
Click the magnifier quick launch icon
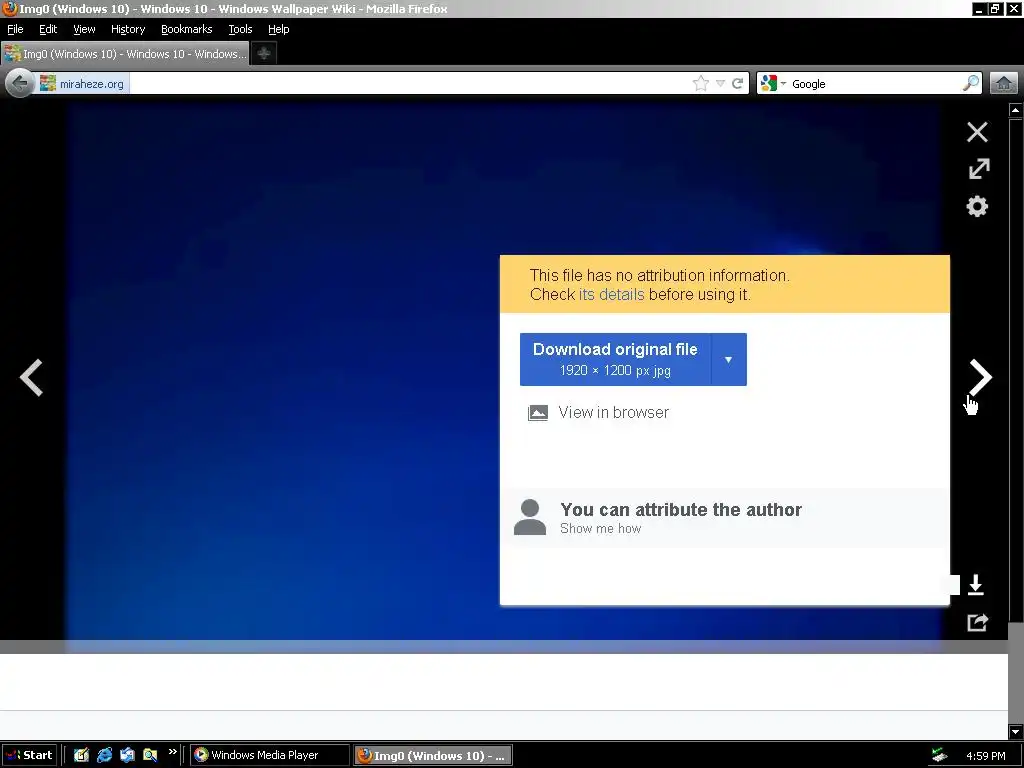pos(150,755)
